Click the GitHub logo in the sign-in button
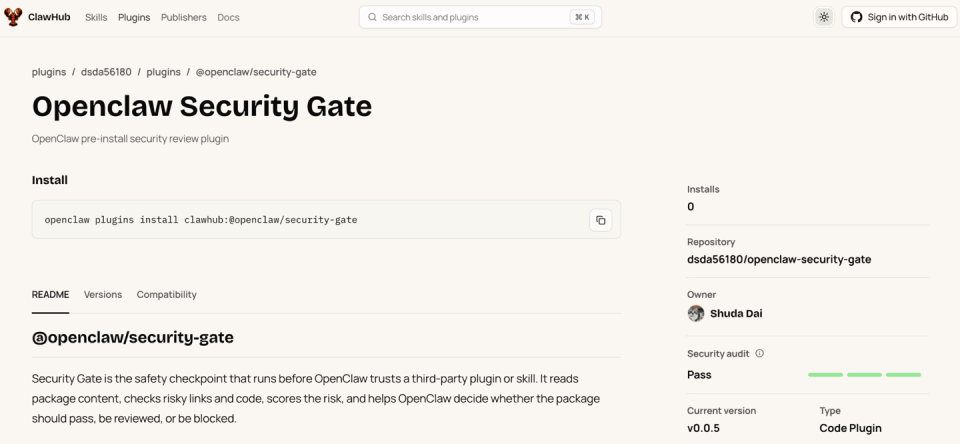 point(857,17)
